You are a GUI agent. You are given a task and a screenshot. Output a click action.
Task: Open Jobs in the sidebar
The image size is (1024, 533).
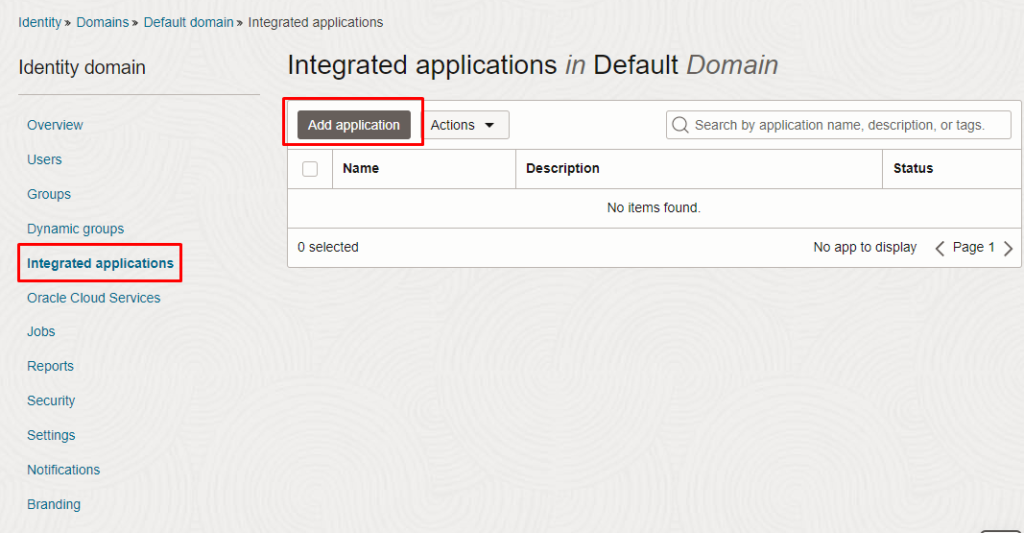coord(41,332)
